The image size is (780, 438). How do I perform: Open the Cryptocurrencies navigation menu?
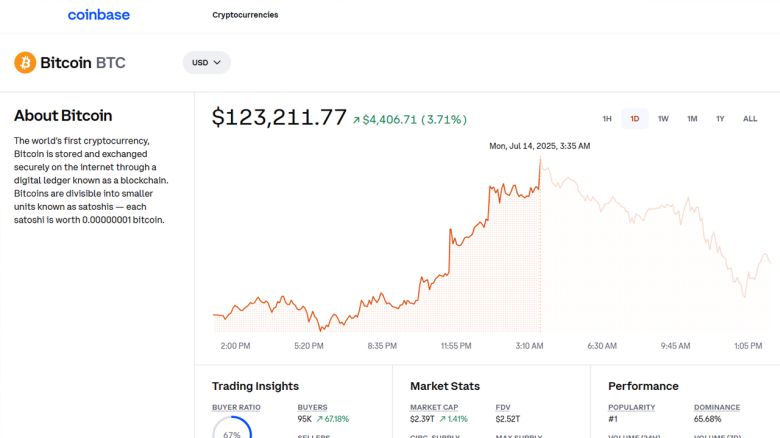[245, 15]
